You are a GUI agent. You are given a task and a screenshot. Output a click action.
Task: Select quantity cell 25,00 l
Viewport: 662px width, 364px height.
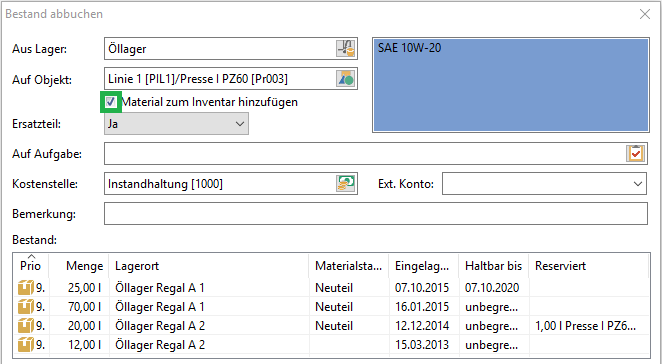tap(84, 288)
